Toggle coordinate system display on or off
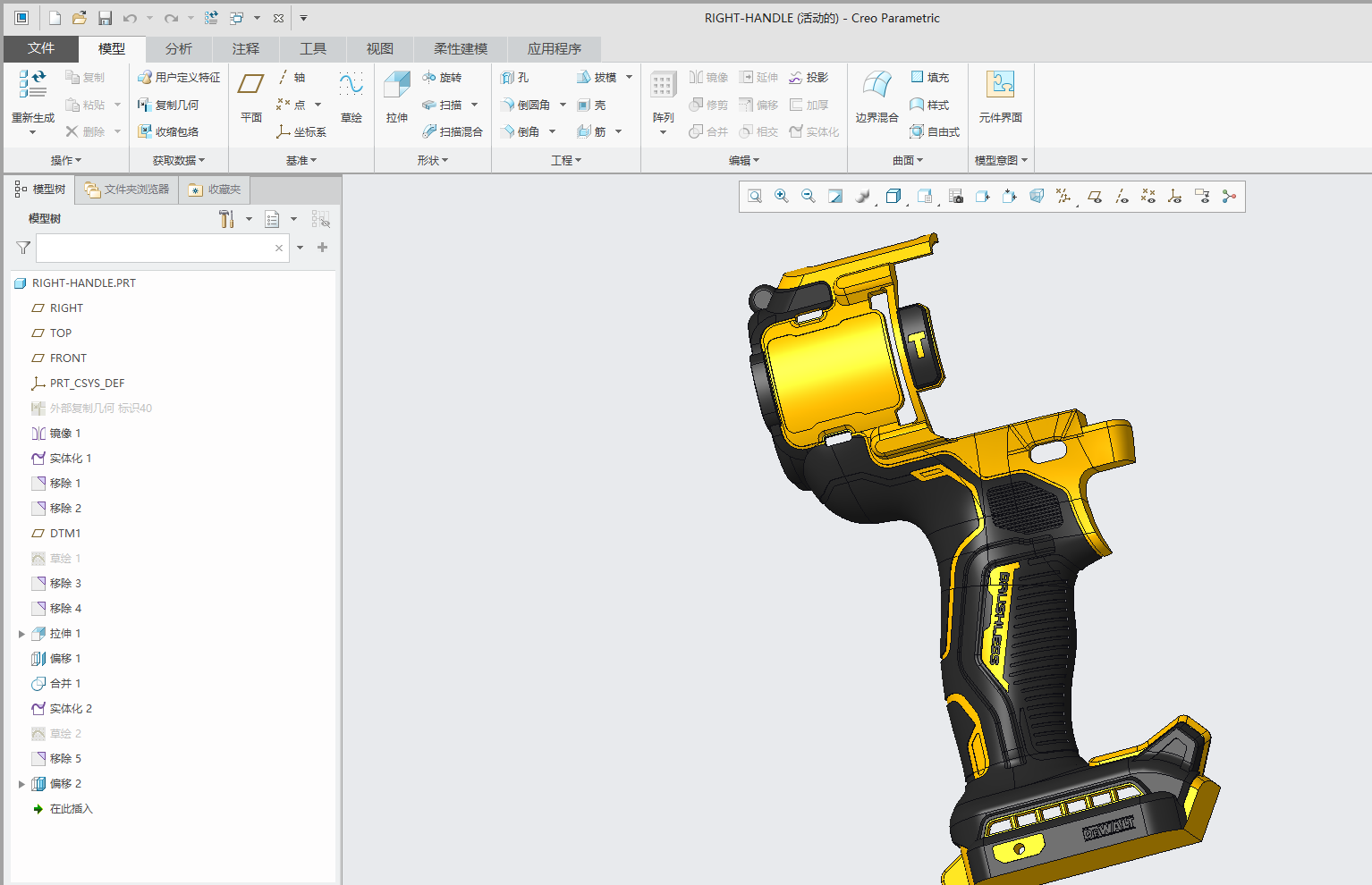Screen dimensions: 1372x885 pyautogui.click(x=1174, y=196)
